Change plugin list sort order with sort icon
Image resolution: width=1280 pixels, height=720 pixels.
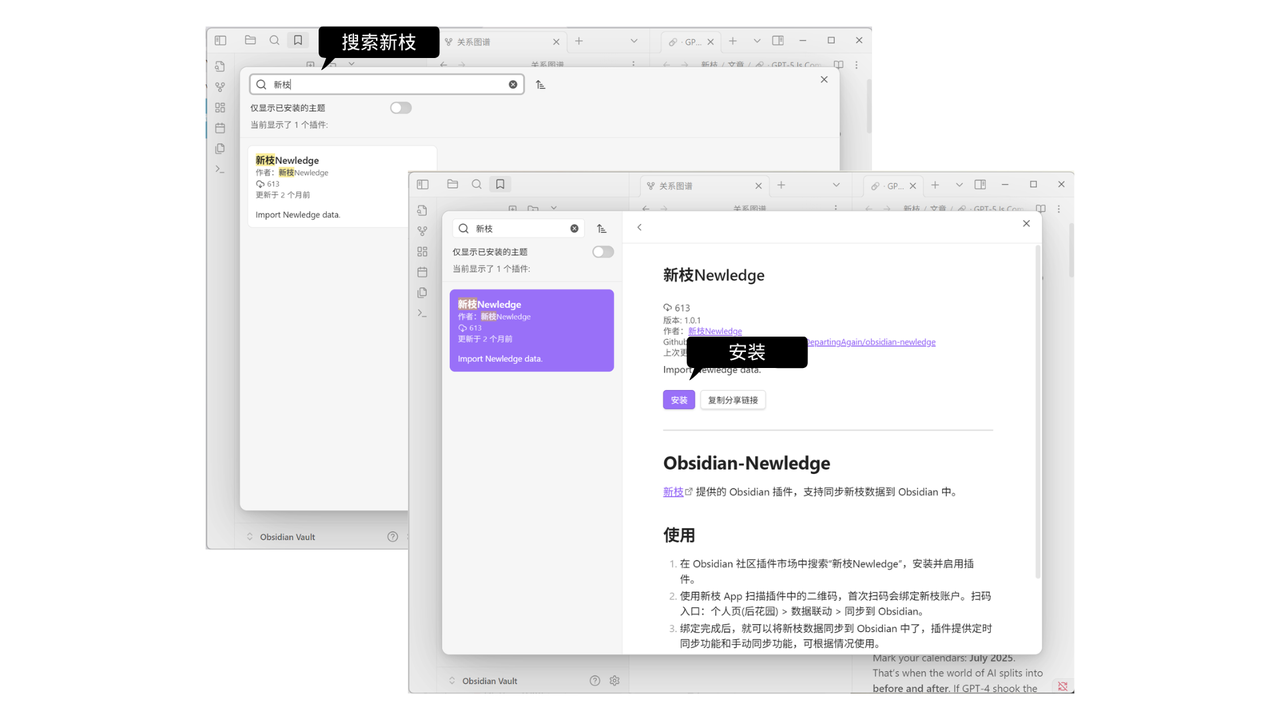tap(601, 228)
